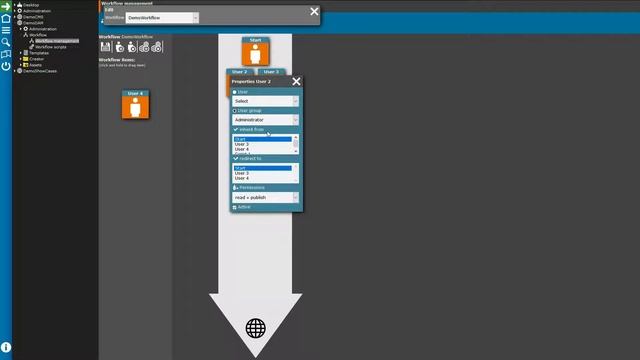The image size is (640, 360).
Task: Open the User Select dropdown
Action: 265,101
